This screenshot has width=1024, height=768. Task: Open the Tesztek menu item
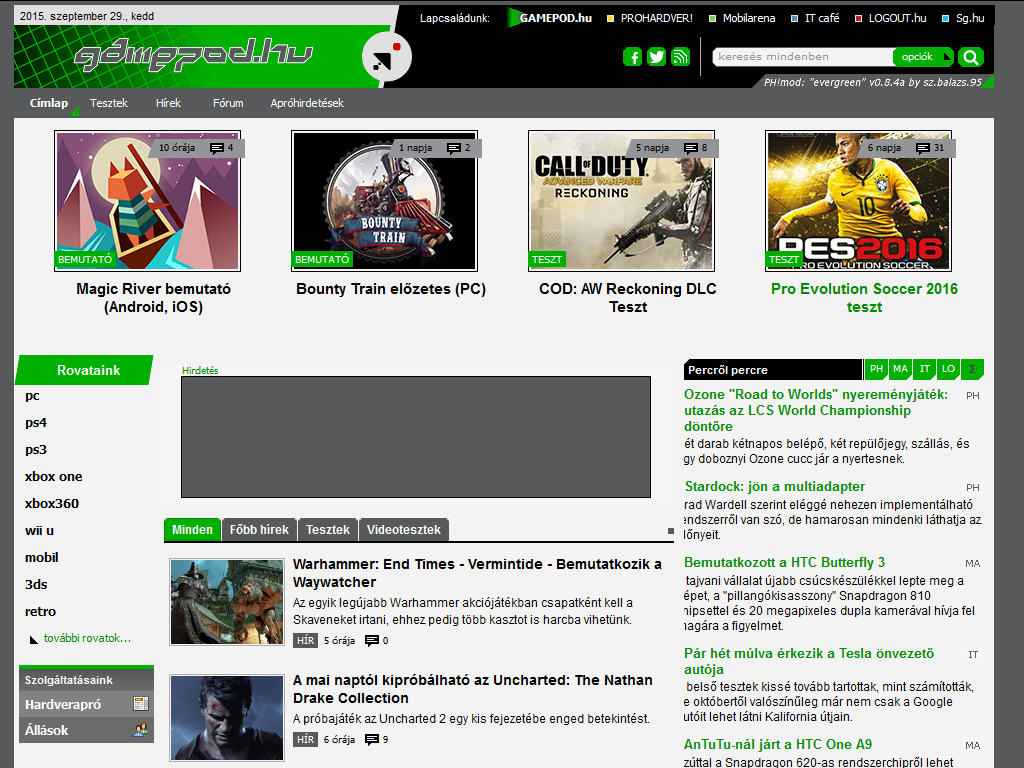click(x=109, y=103)
